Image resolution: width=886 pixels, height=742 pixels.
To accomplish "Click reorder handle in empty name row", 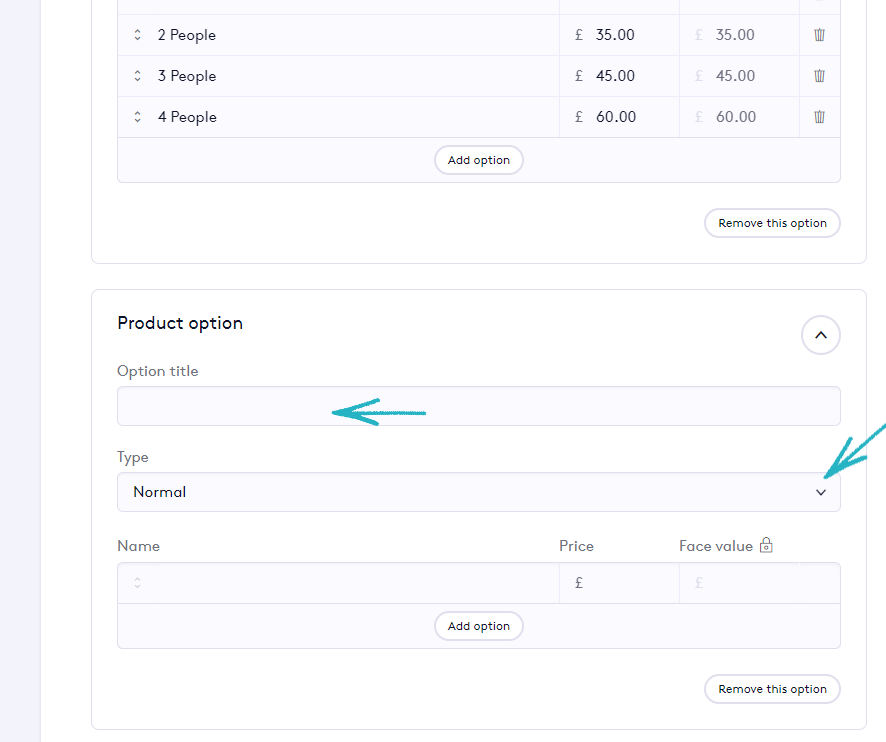I will point(137,583).
